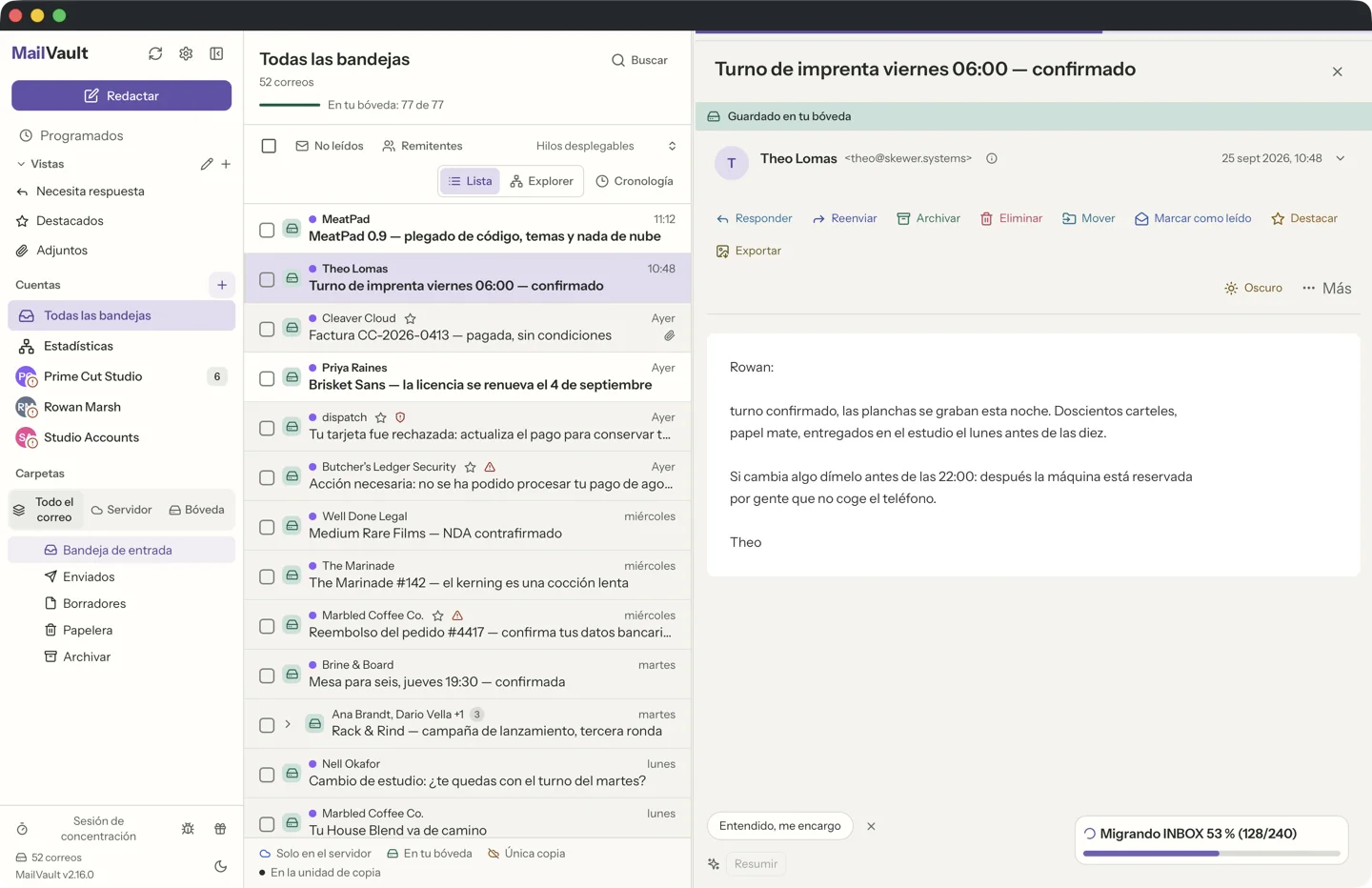Click the Migrando INBOX progress bar
Screen dimensions: 1372x888
[1211, 854]
